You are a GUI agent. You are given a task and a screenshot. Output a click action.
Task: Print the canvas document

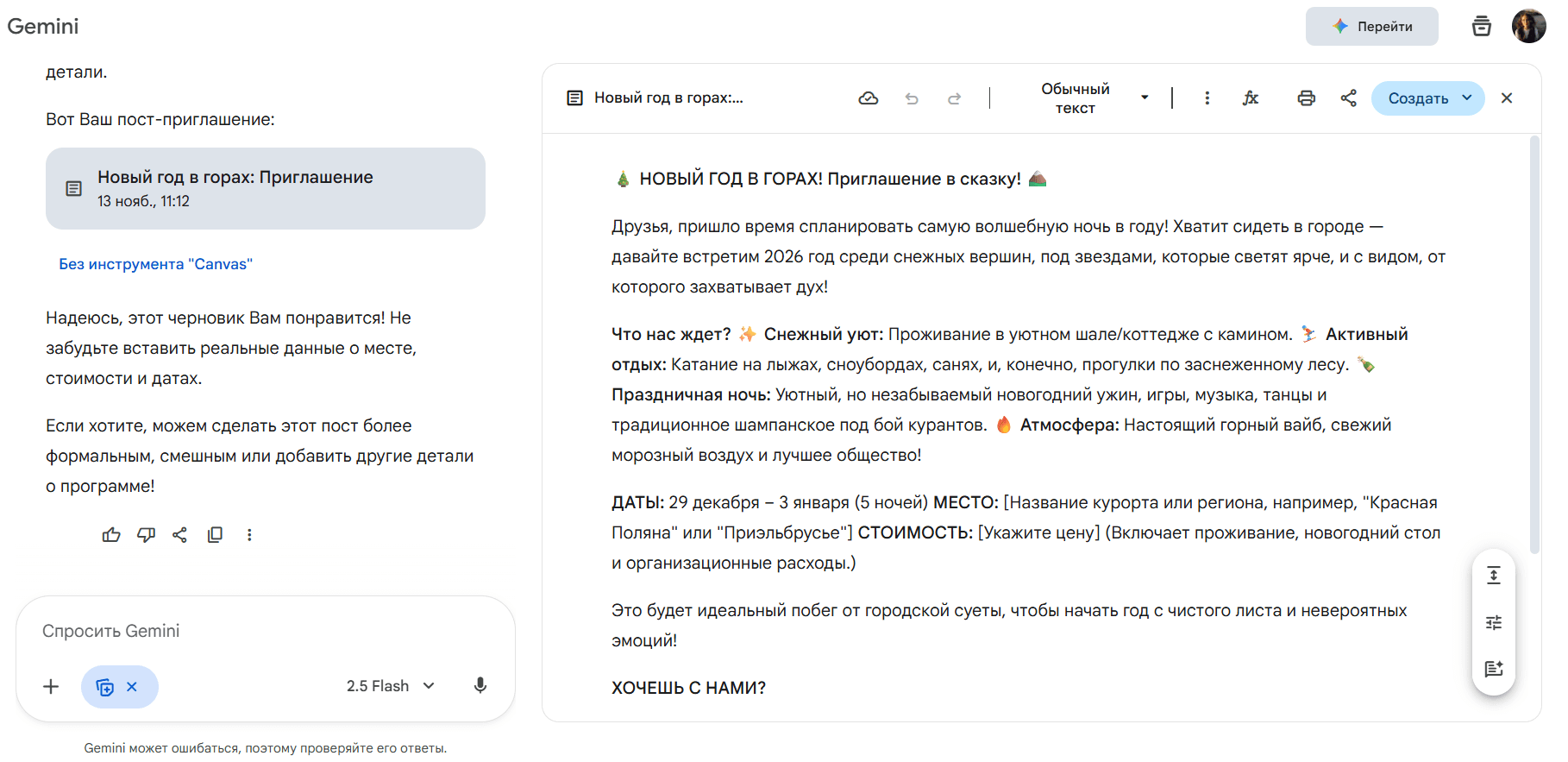point(1306,98)
